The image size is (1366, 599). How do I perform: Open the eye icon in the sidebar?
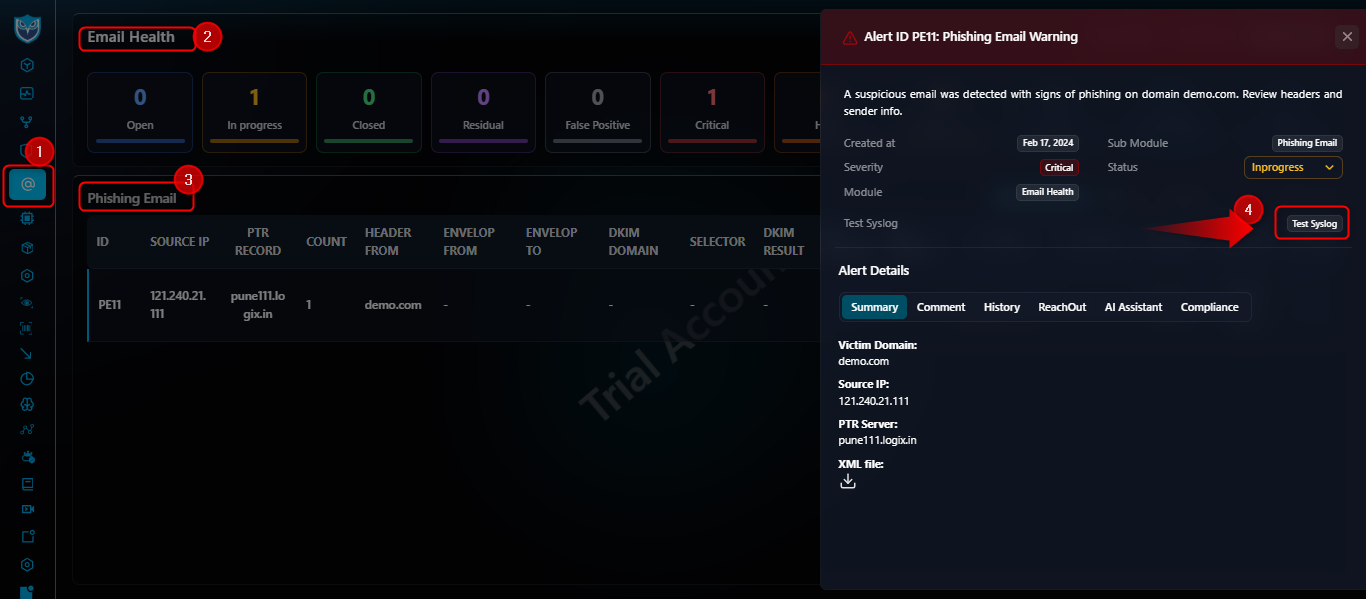click(x=28, y=301)
